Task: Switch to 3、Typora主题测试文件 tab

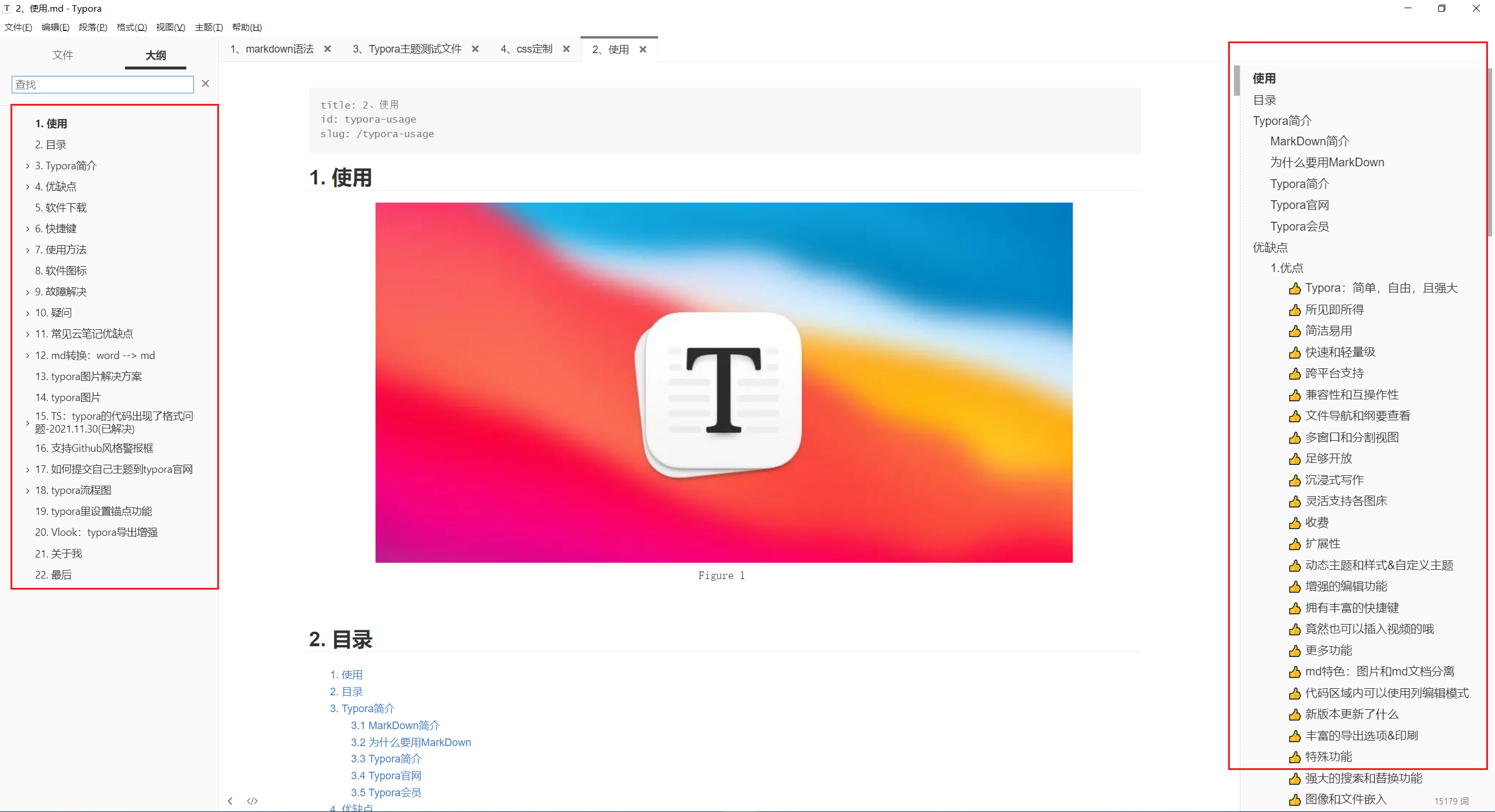Action: coord(407,49)
